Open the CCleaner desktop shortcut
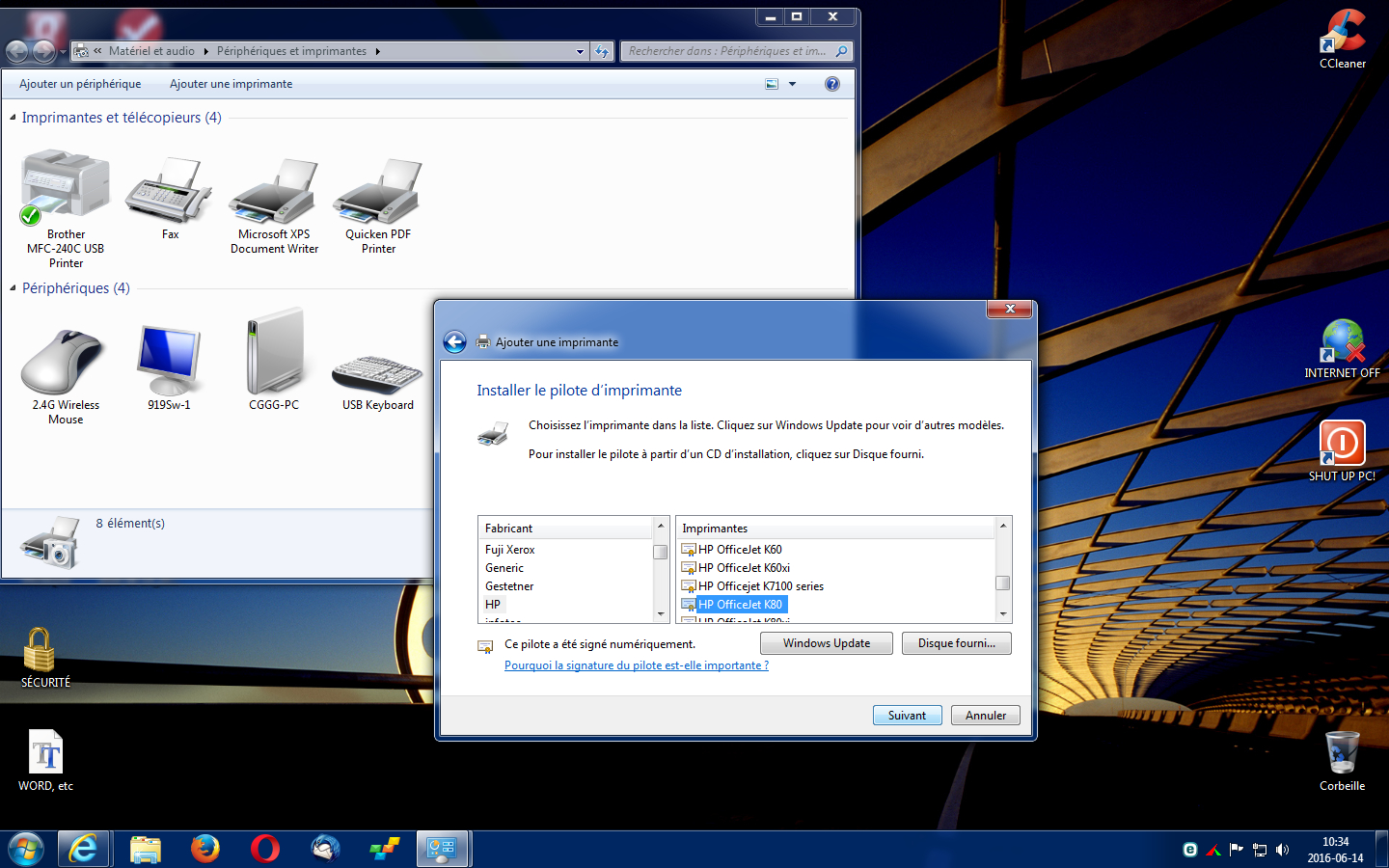Viewport: 1389px width, 868px height. coord(1343,39)
